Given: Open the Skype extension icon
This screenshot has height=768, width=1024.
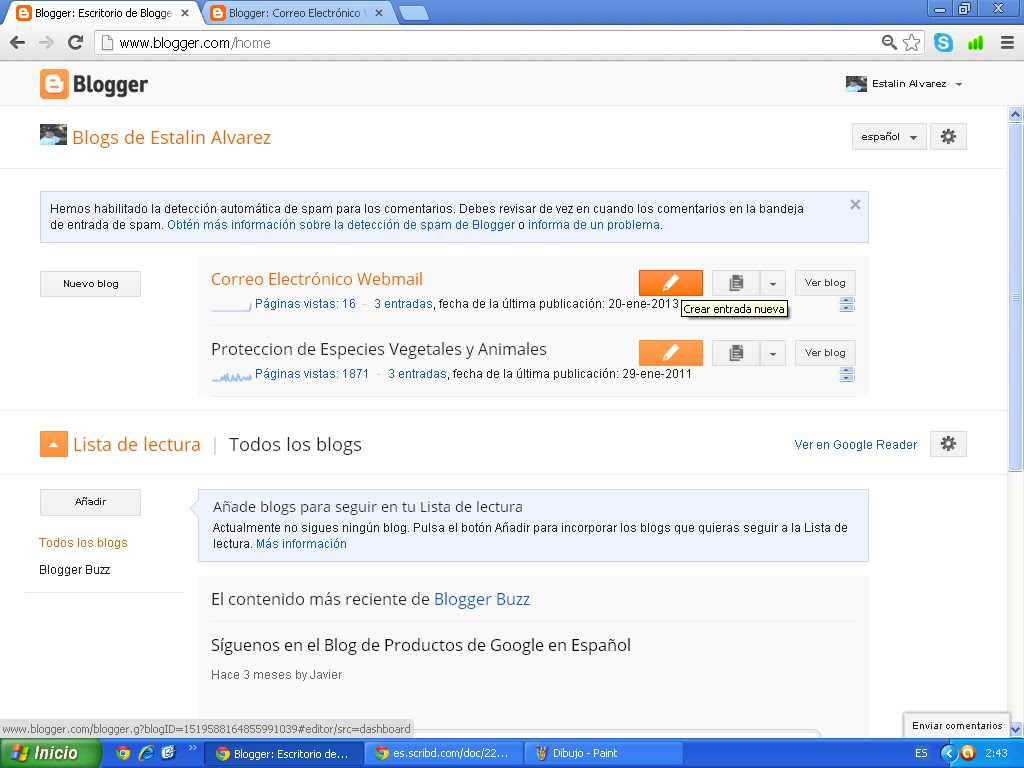Looking at the screenshot, I should [x=943, y=43].
